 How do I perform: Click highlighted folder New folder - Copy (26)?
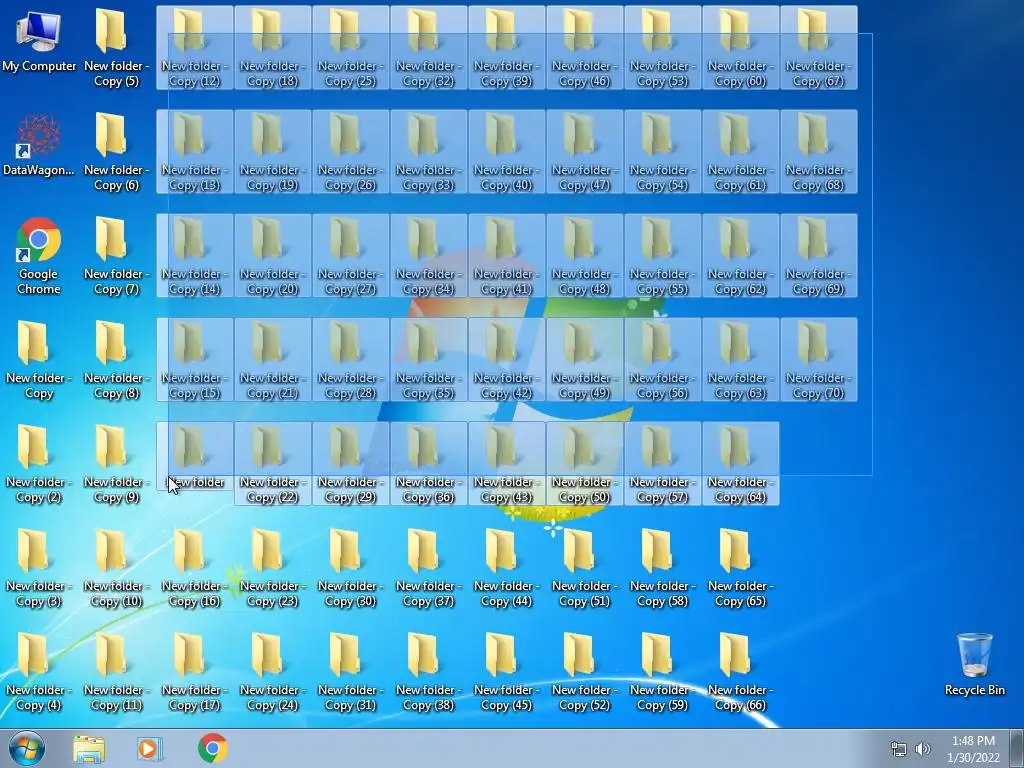pos(351,152)
